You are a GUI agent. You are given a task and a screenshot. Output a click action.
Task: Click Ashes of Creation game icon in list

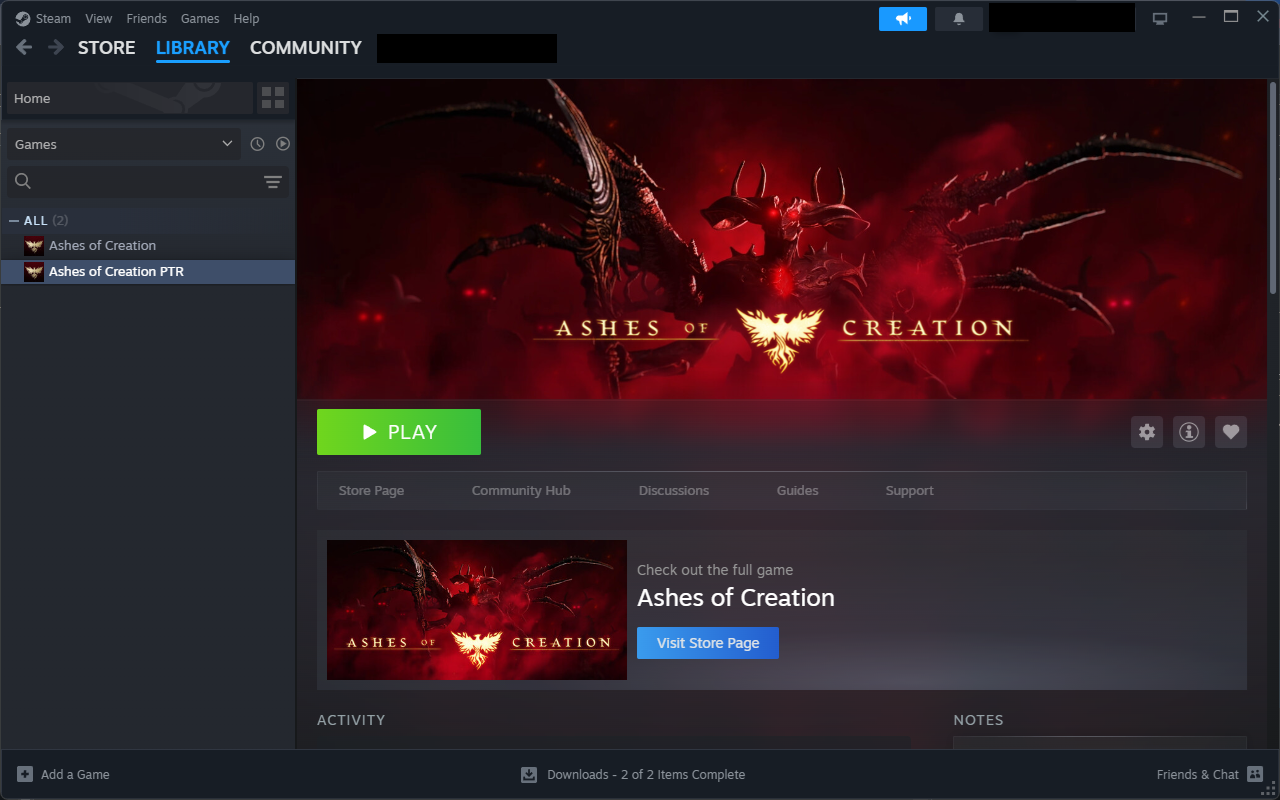tap(34, 246)
